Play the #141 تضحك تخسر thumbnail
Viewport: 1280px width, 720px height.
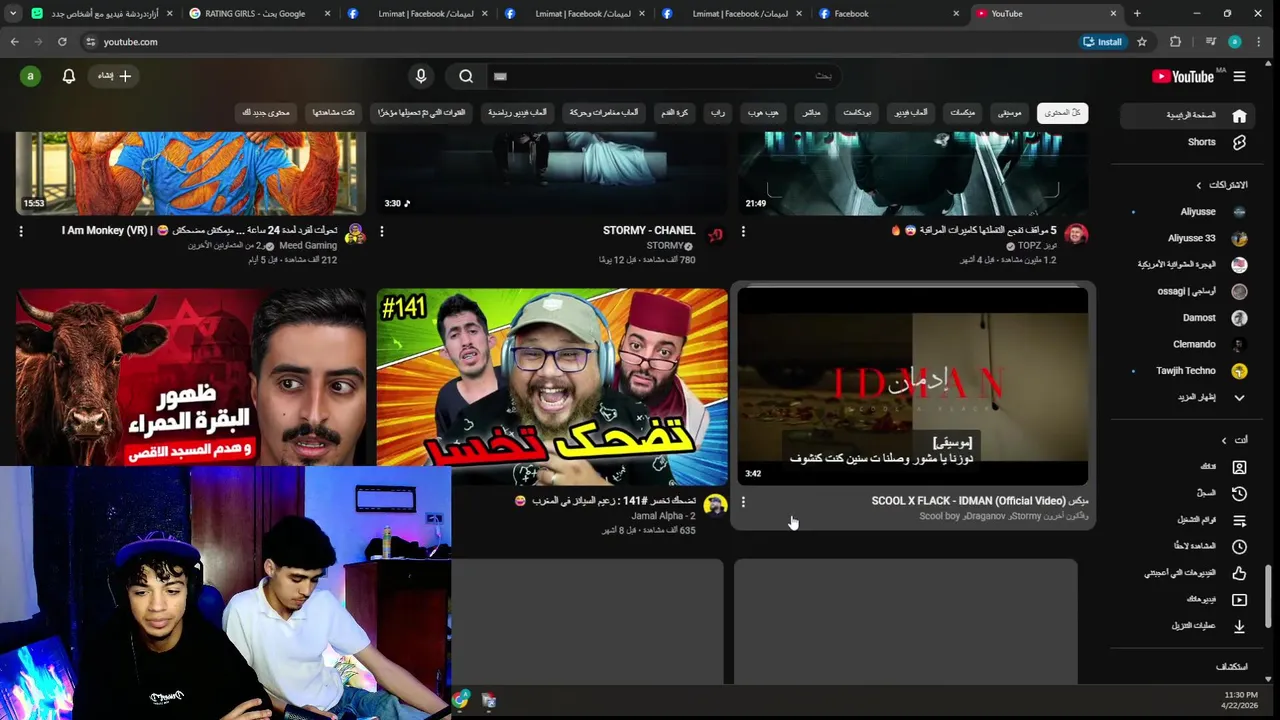pos(552,386)
